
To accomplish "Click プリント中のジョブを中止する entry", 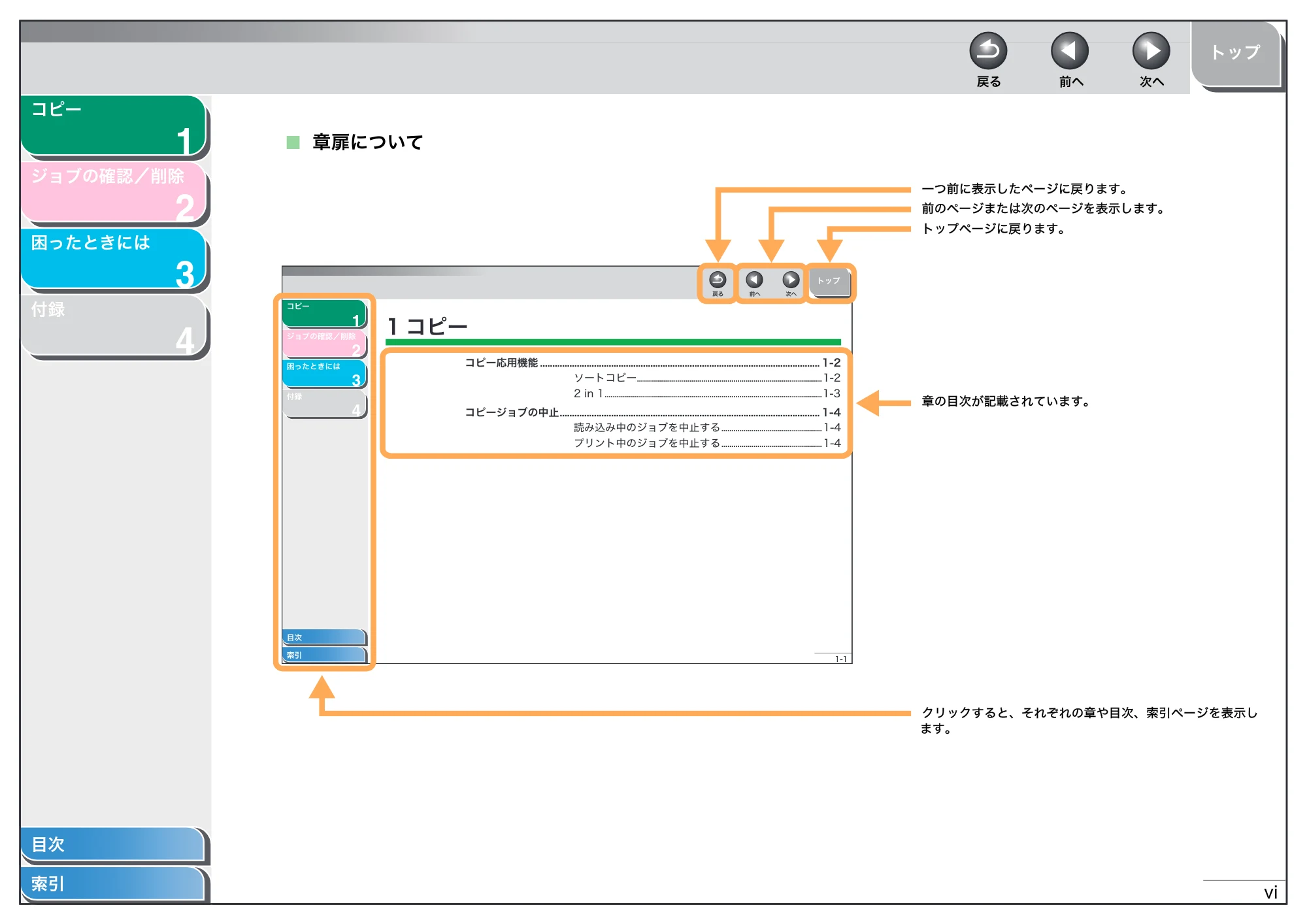I will 707,443.
